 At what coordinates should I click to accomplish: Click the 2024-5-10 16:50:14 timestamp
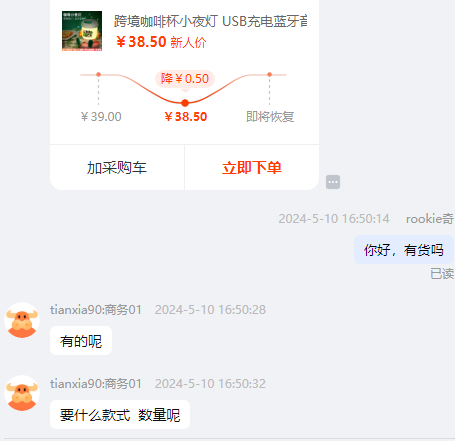coord(334,219)
